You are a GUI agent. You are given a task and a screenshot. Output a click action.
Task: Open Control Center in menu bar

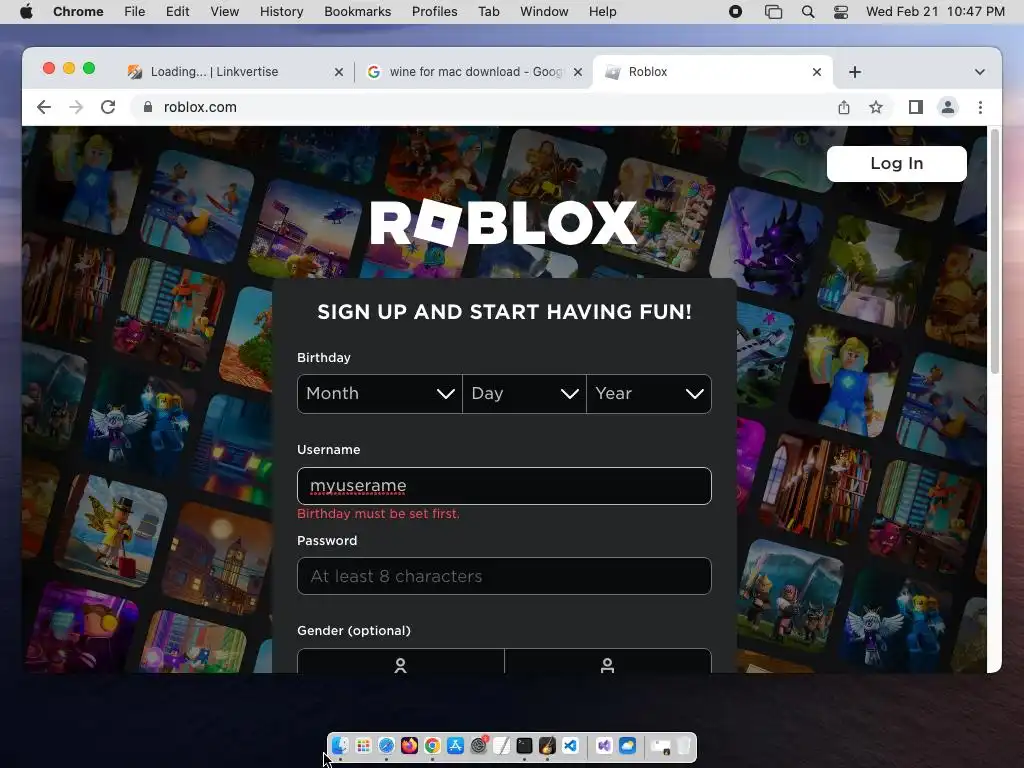tap(841, 12)
